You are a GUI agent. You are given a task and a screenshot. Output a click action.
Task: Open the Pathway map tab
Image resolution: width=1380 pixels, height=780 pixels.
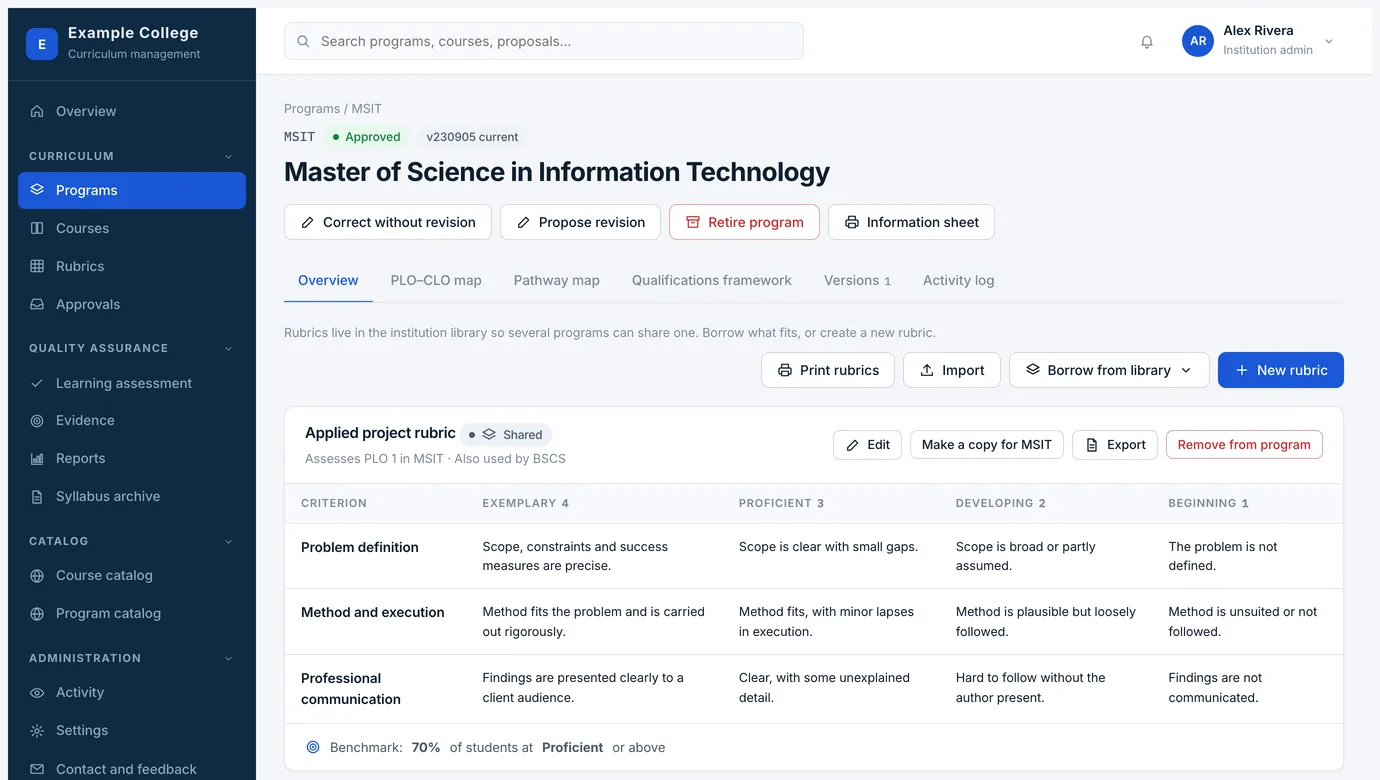[557, 280]
